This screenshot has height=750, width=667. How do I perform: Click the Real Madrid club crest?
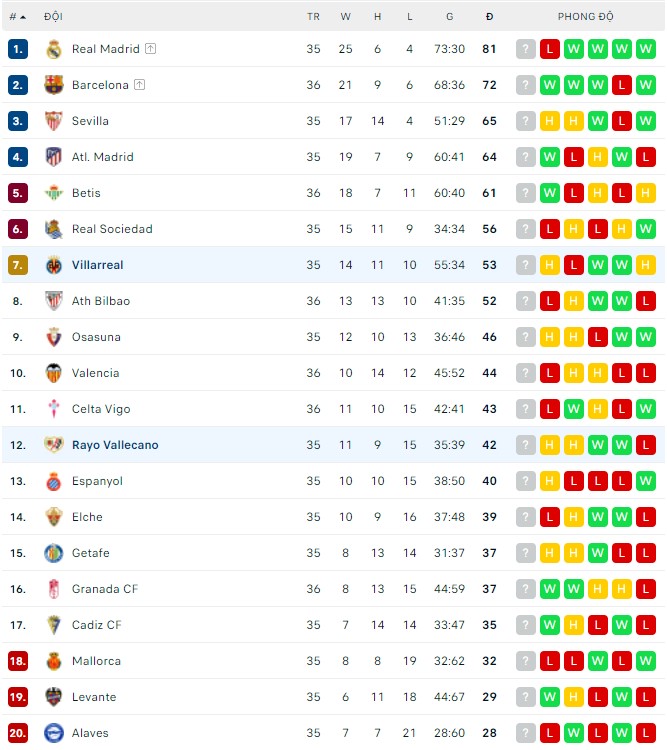(54, 49)
